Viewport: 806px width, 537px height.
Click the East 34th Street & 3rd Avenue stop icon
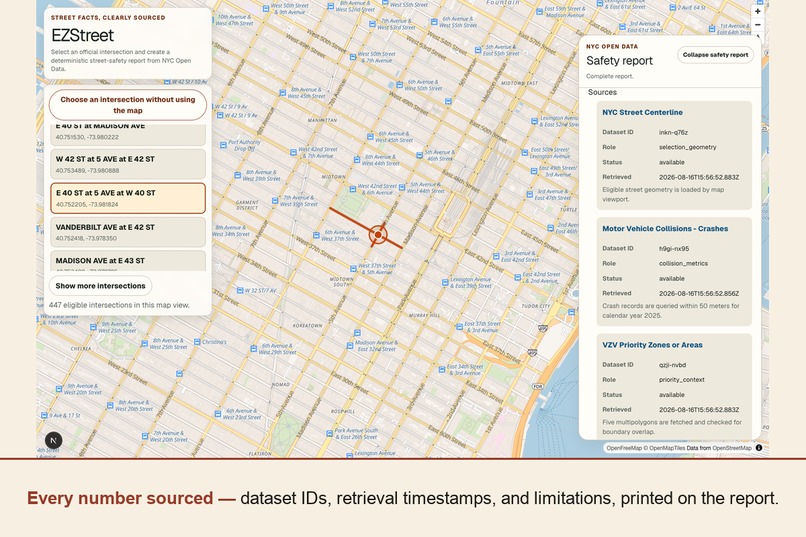[x=442, y=369]
